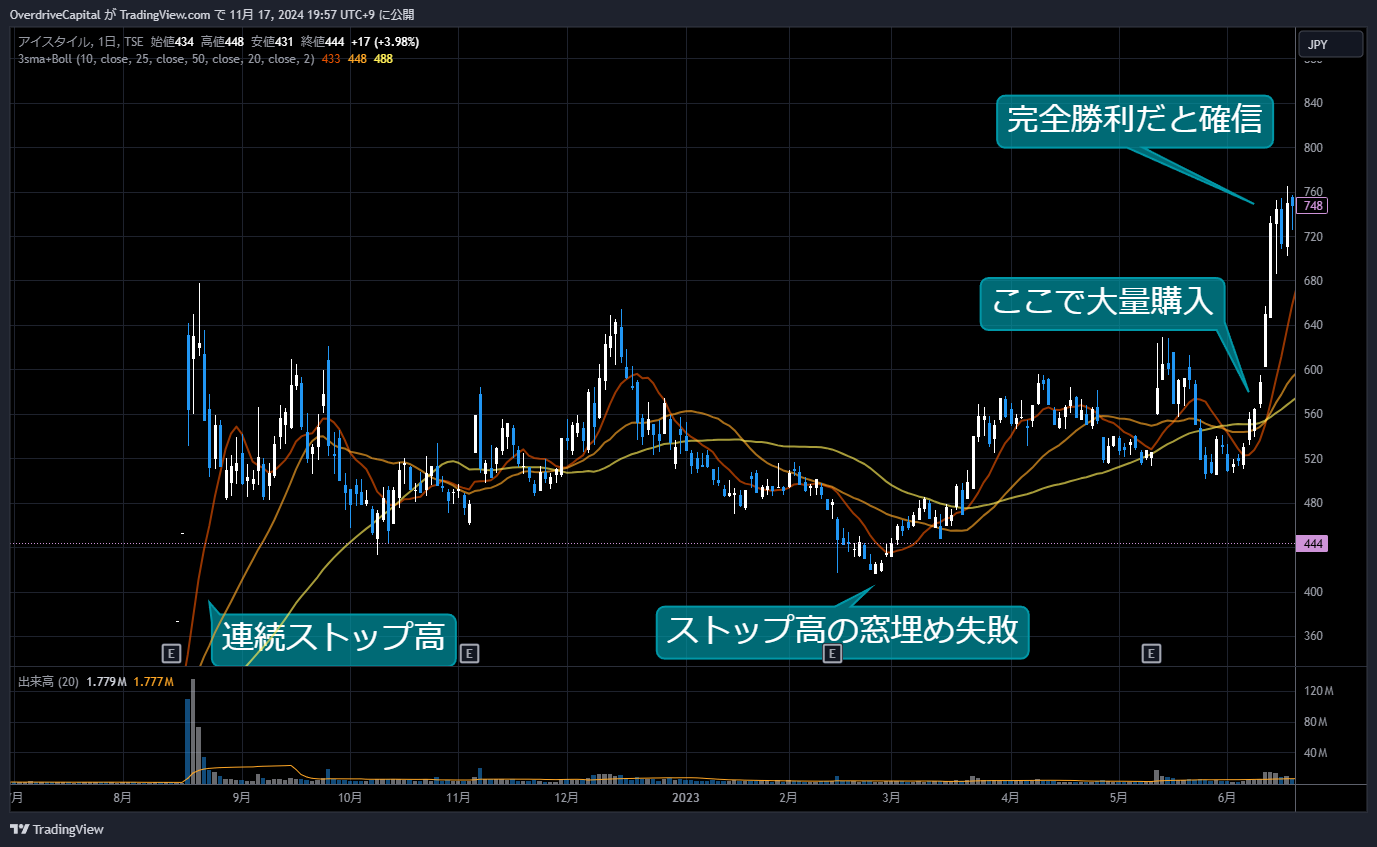Click the 748 price label on the axis
This screenshot has width=1377, height=847.
(1314, 206)
